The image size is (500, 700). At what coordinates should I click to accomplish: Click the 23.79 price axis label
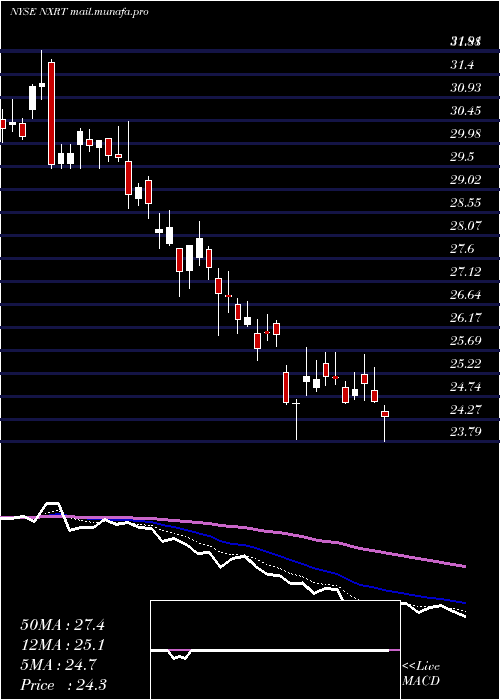466,432
